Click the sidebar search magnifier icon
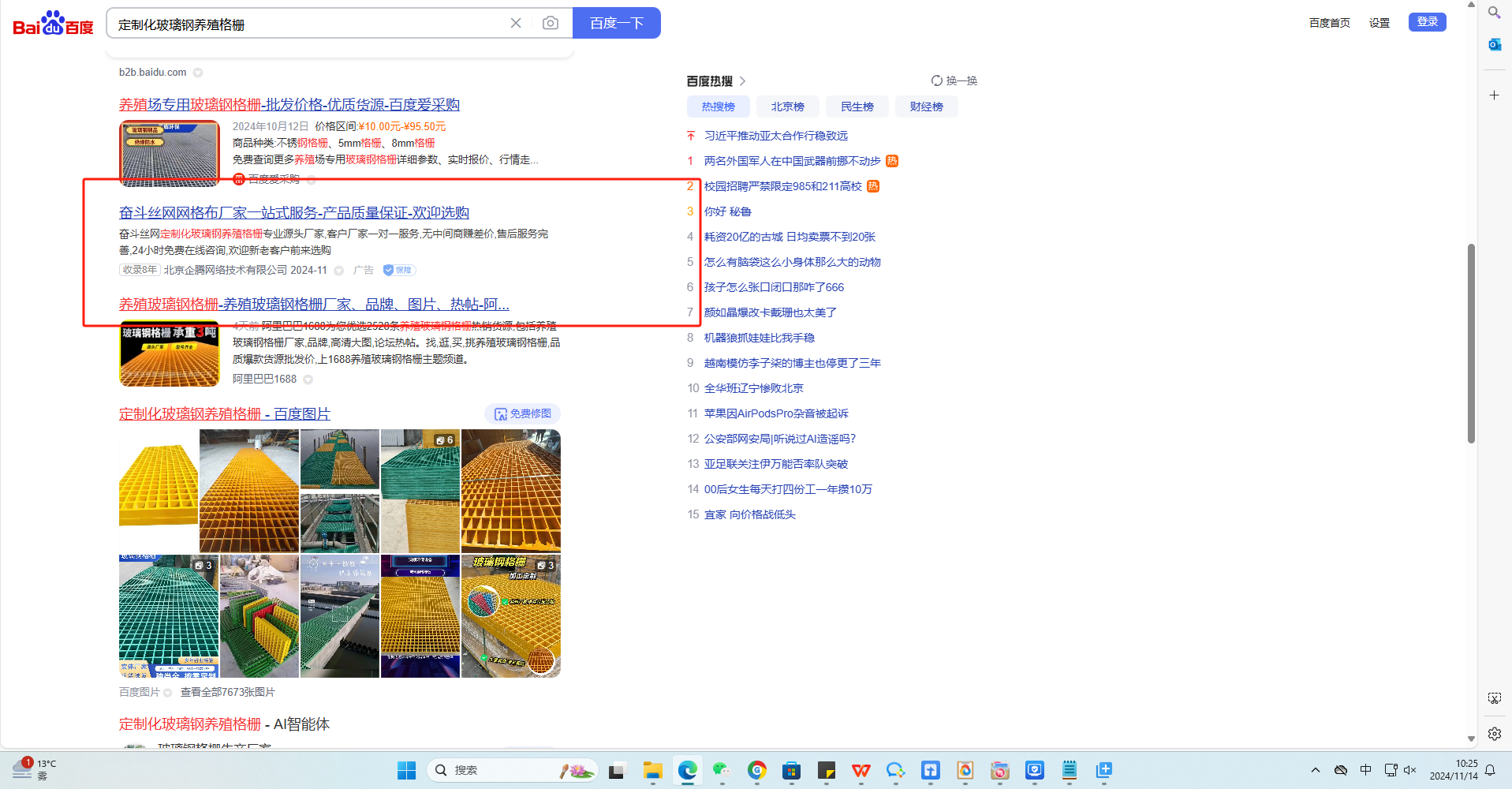The height and width of the screenshot is (789, 1512). (x=1494, y=13)
